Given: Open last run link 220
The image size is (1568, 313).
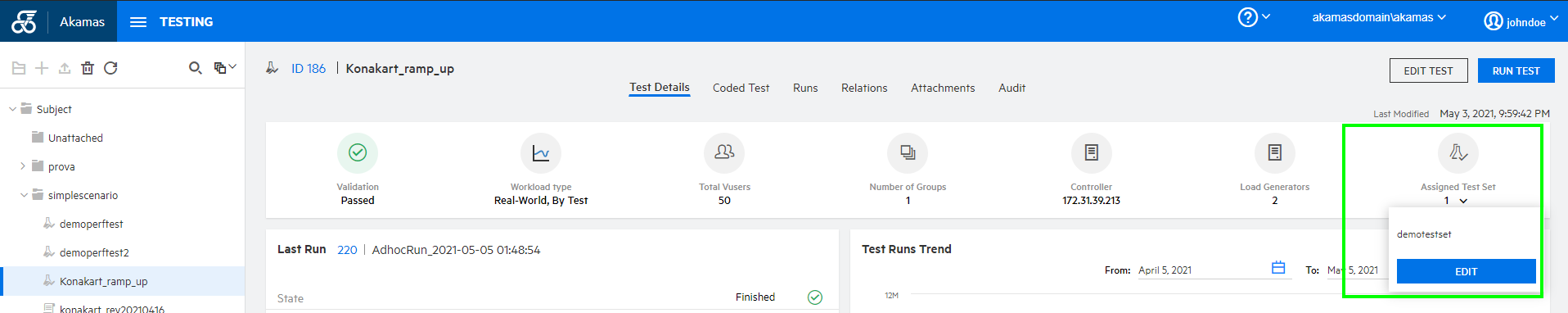Looking at the screenshot, I should [x=347, y=250].
